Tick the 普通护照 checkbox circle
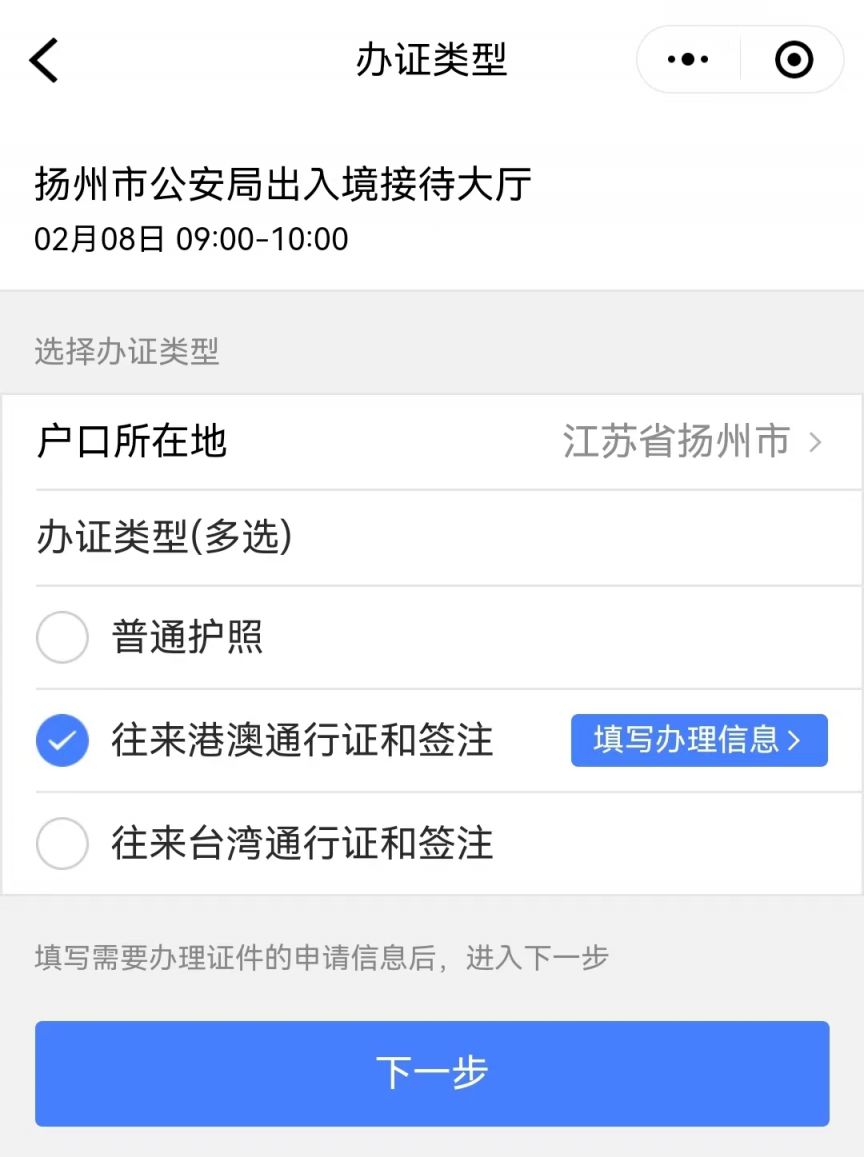864x1157 pixels. (62, 637)
